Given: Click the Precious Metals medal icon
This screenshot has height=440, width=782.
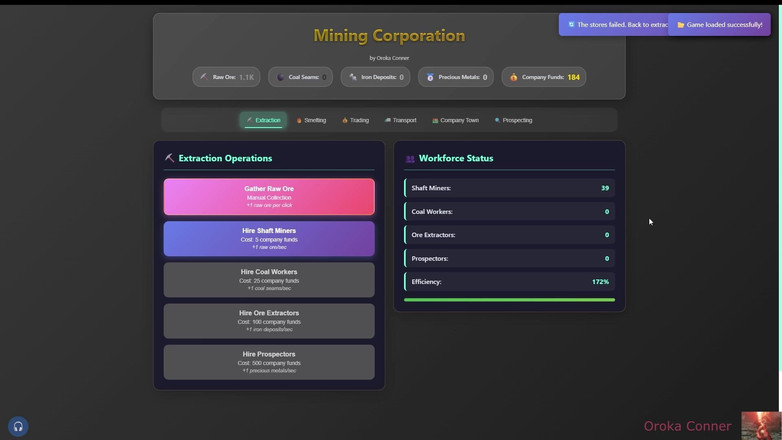Looking at the screenshot, I should click(430, 77).
